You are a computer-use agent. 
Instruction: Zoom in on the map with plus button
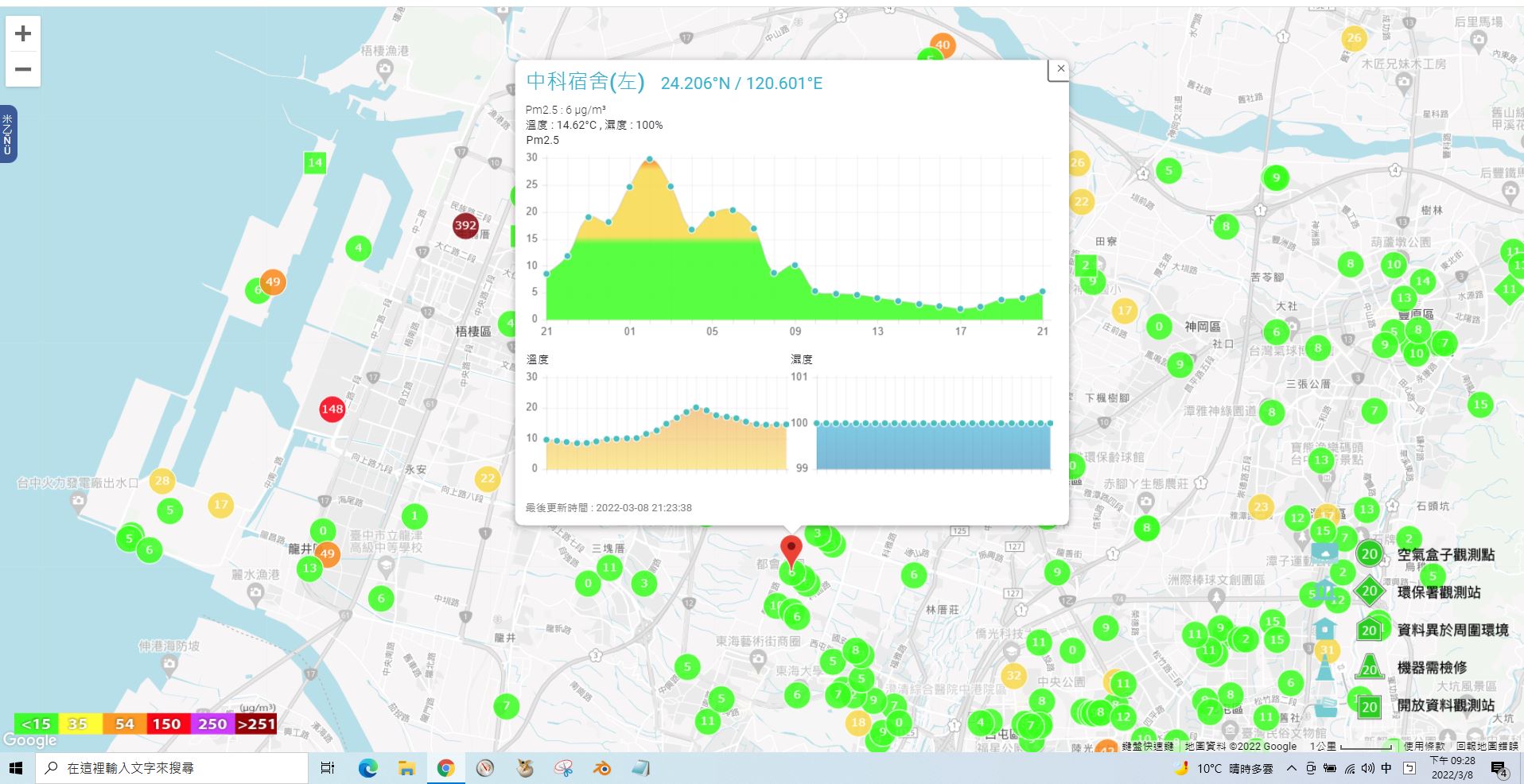click(x=23, y=33)
